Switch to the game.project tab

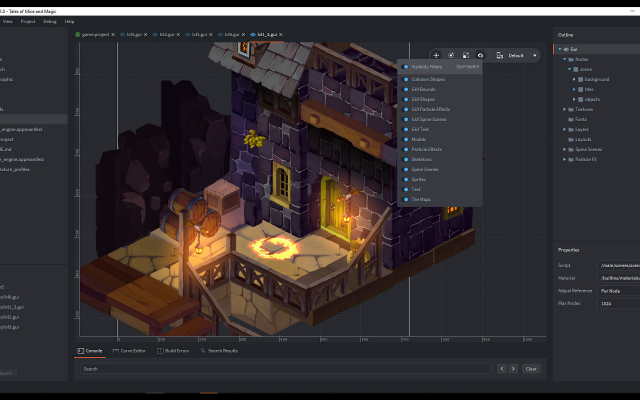tap(95, 35)
